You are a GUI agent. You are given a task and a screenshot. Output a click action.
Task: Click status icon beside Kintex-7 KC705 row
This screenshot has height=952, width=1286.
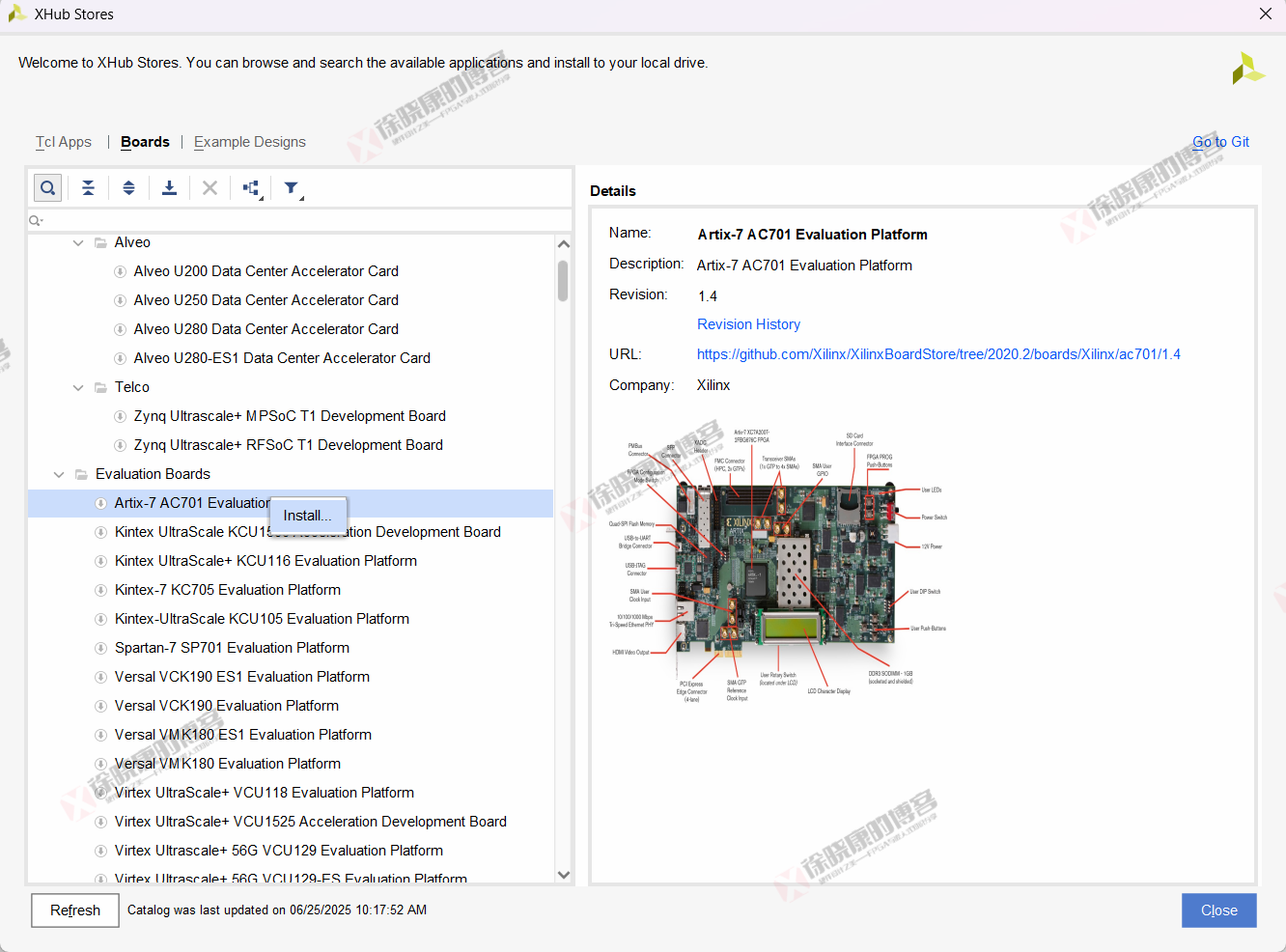[101, 590]
